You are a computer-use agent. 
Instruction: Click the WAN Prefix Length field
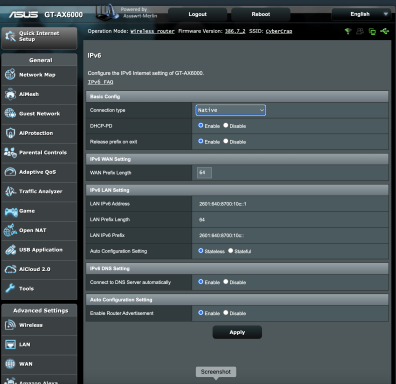pos(204,172)
